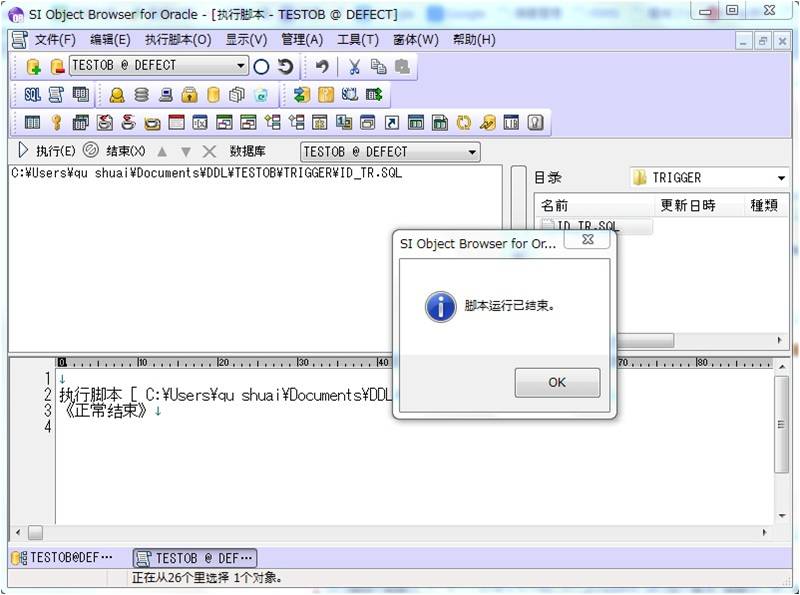The height and width of the screenshot is (595, 800).
Task: Click the SQL execution icon
Action: [x=33, y=94]
